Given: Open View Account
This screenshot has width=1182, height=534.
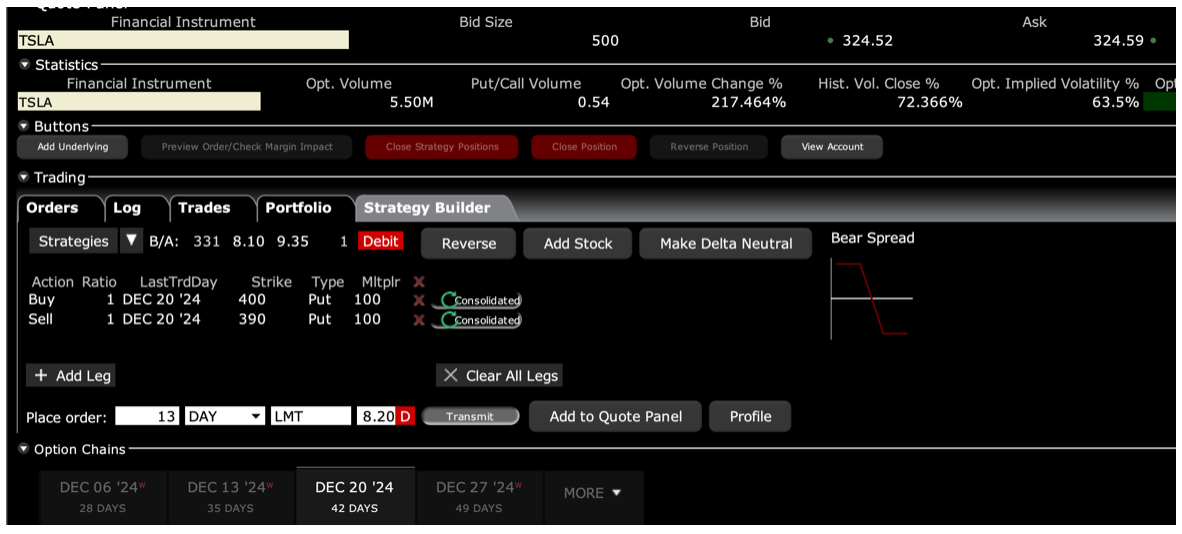Looking at the screenshot, I should coord(832,147).
